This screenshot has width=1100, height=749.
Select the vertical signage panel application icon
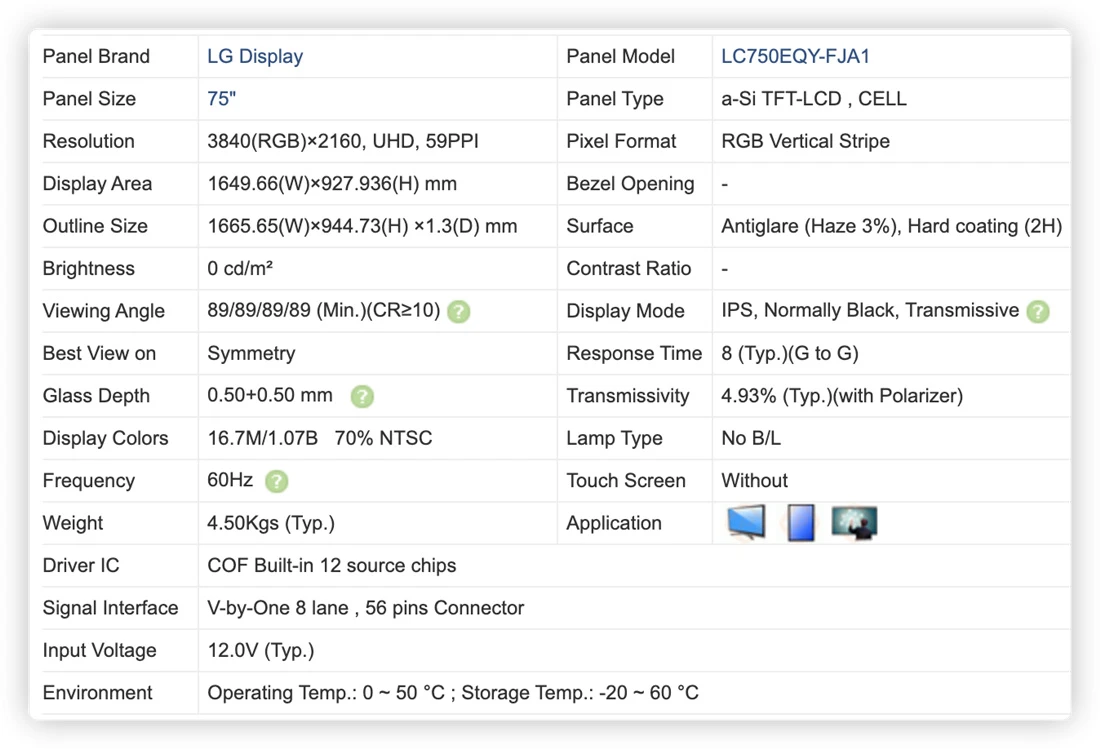800,522
